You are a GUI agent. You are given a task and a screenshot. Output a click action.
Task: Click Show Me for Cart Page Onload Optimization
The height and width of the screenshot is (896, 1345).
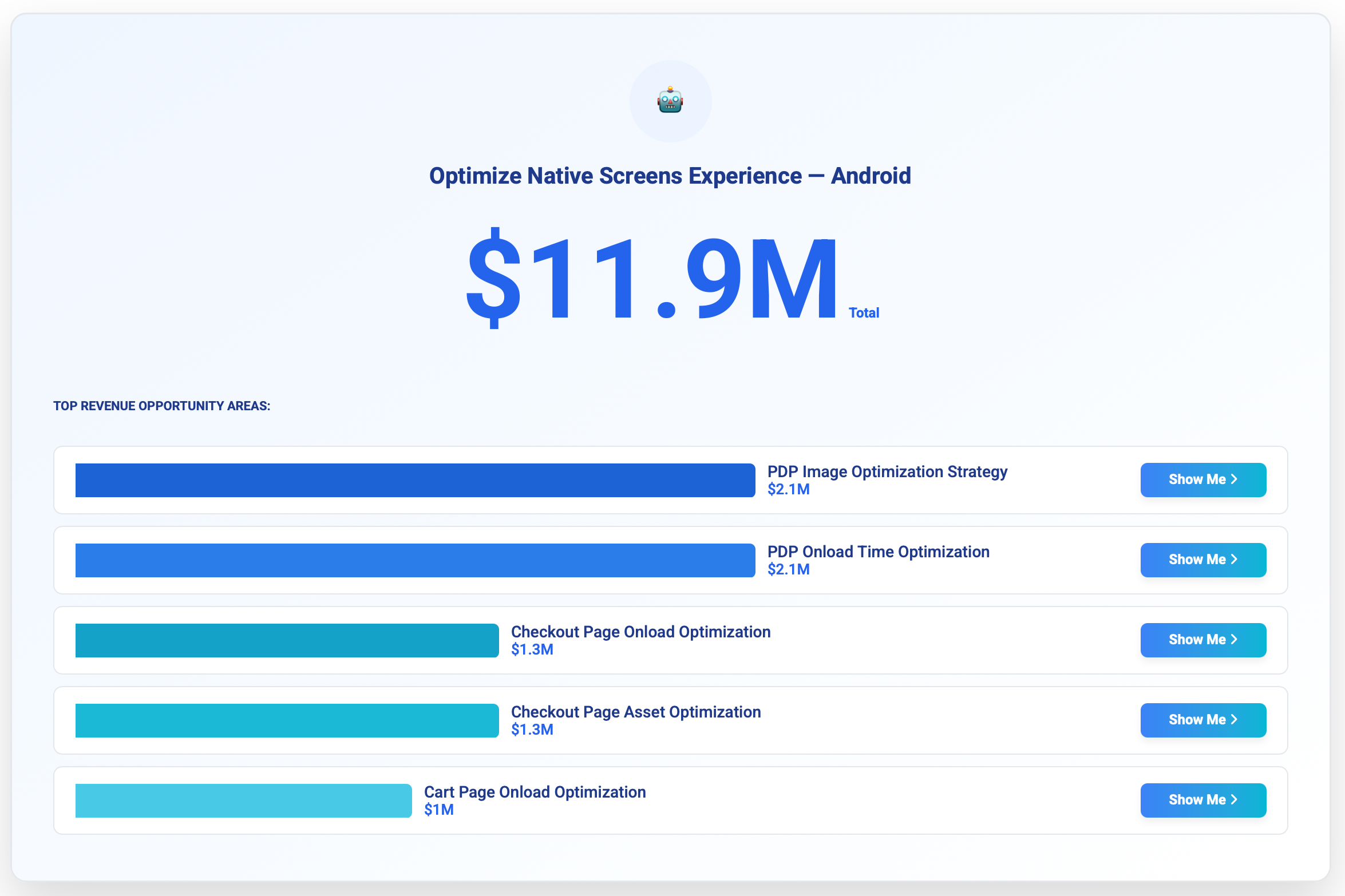pyautogui.click(x=1203, y=800)
